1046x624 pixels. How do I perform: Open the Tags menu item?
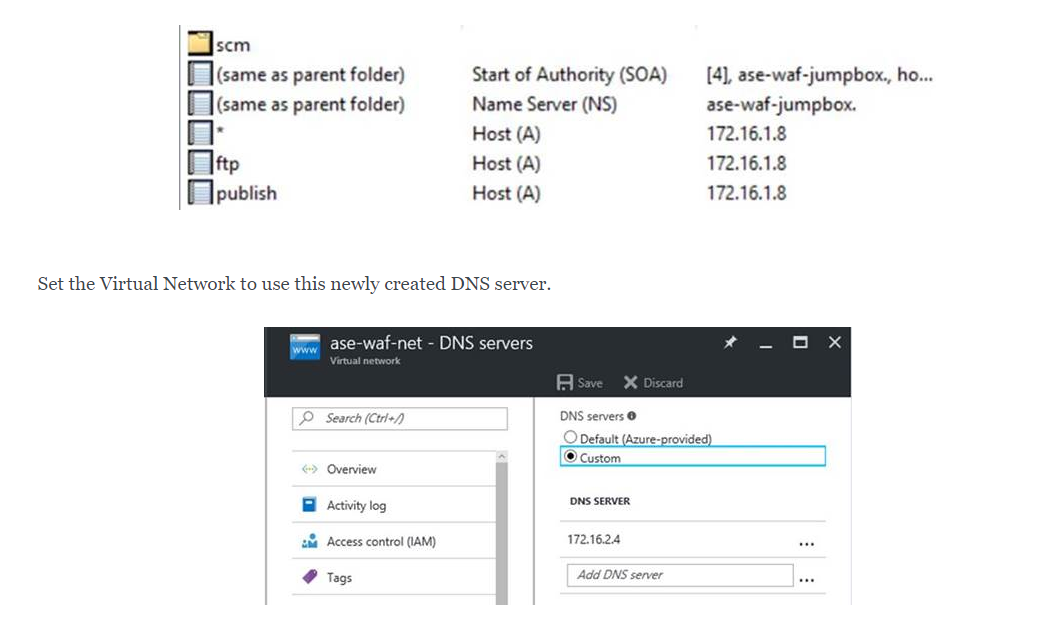(394, 577)
